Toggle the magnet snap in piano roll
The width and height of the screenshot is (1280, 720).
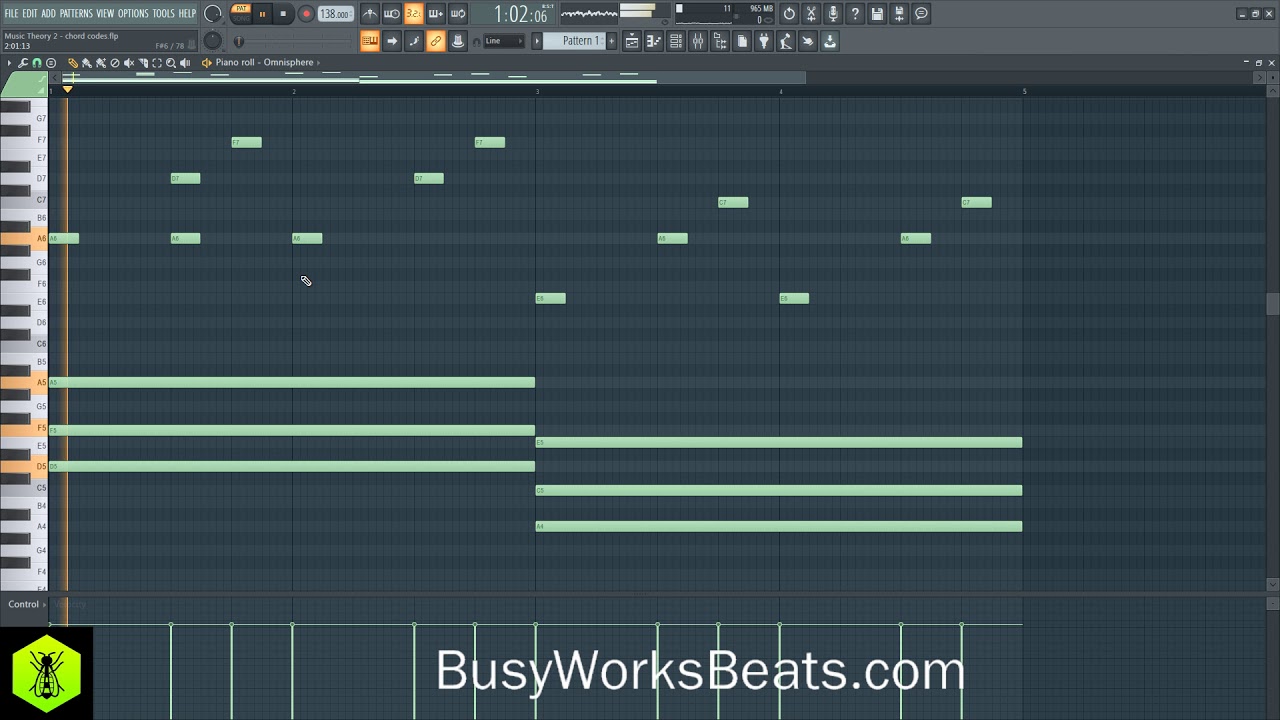[37, 63]
